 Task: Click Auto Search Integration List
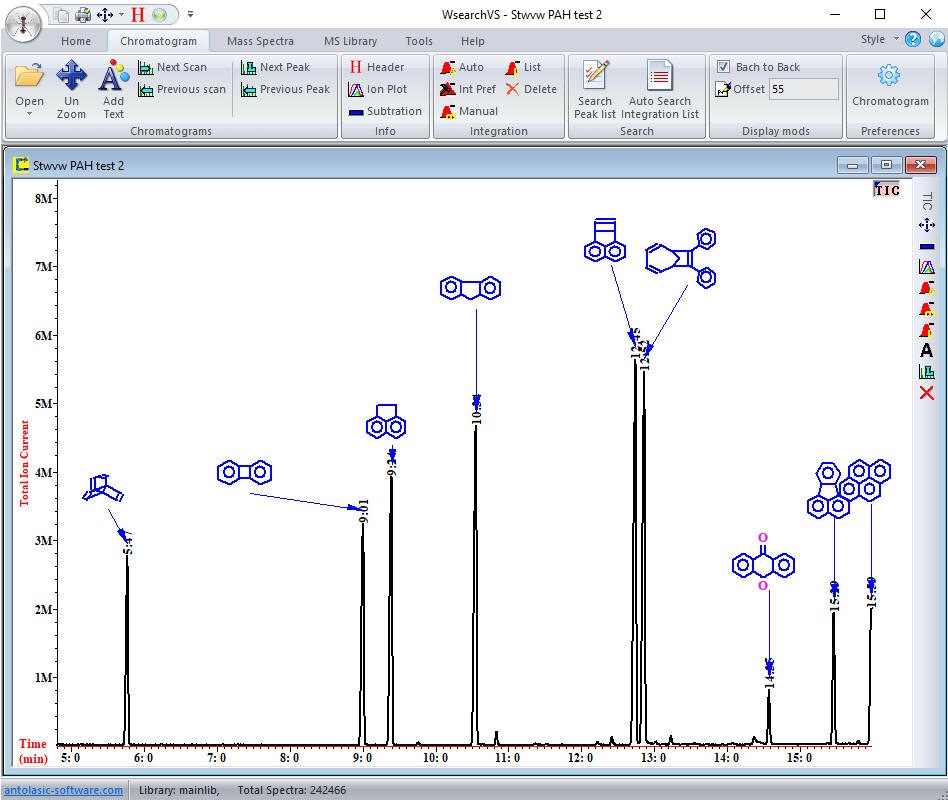pos(659,88)
